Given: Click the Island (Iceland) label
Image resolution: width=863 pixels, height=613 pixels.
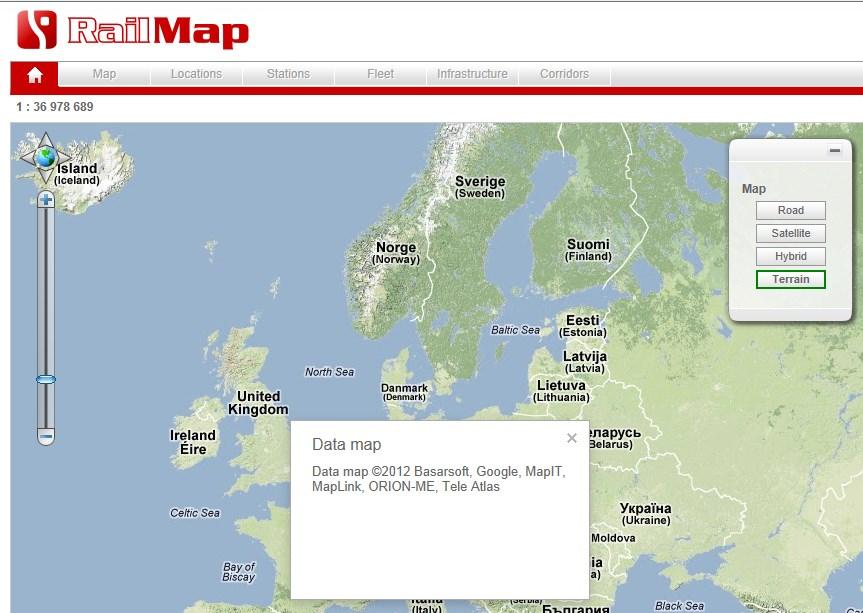Looking at the screenshot, I should 77,174.
